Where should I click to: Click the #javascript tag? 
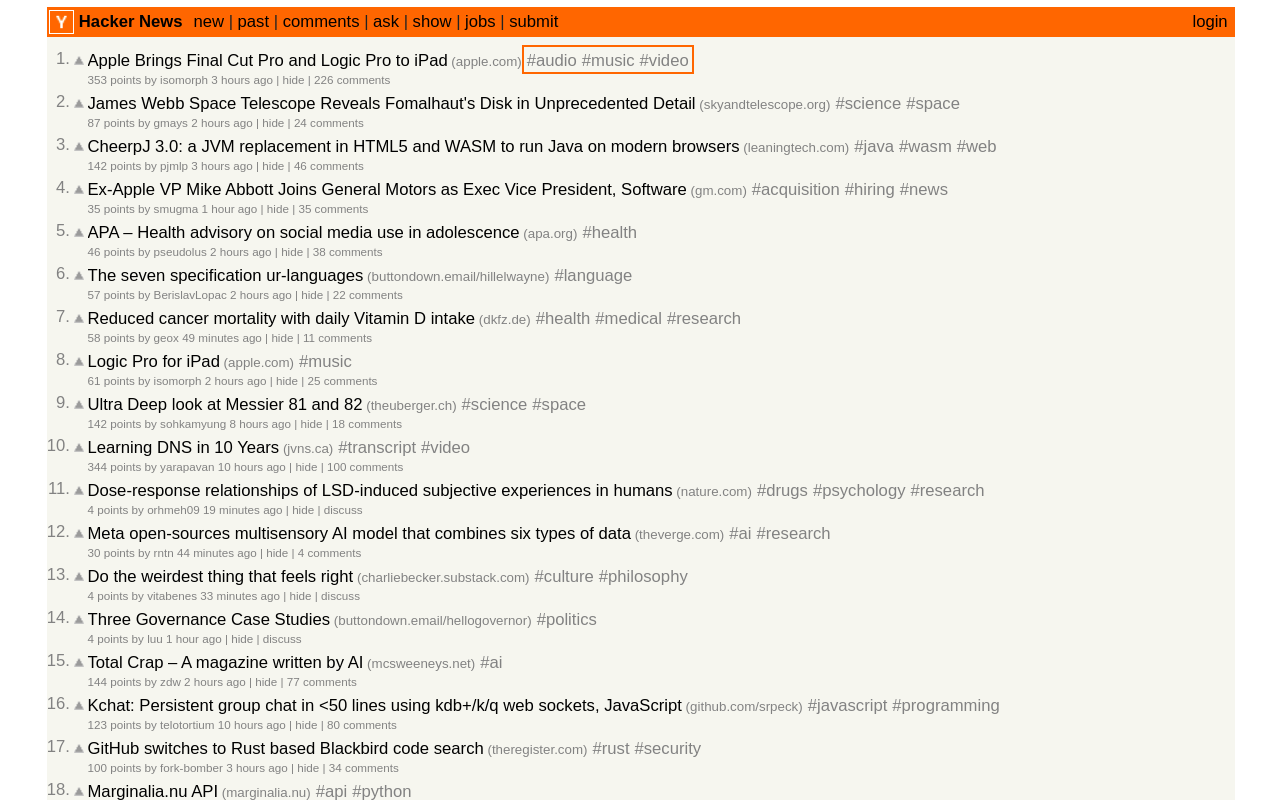coord(847,706)
